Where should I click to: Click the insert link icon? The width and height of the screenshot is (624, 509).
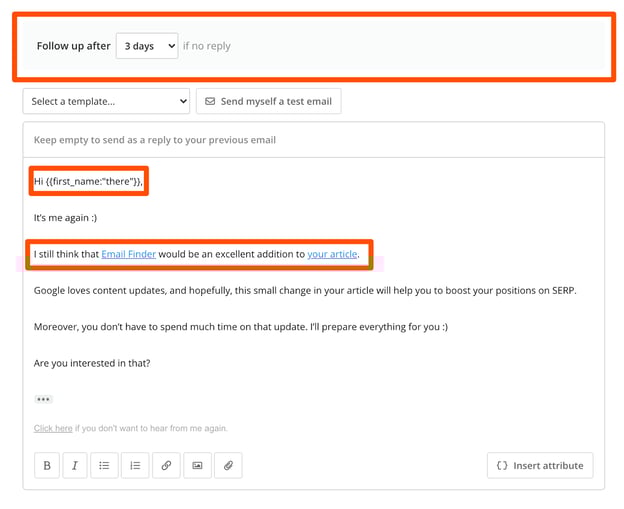coord(166,466)
